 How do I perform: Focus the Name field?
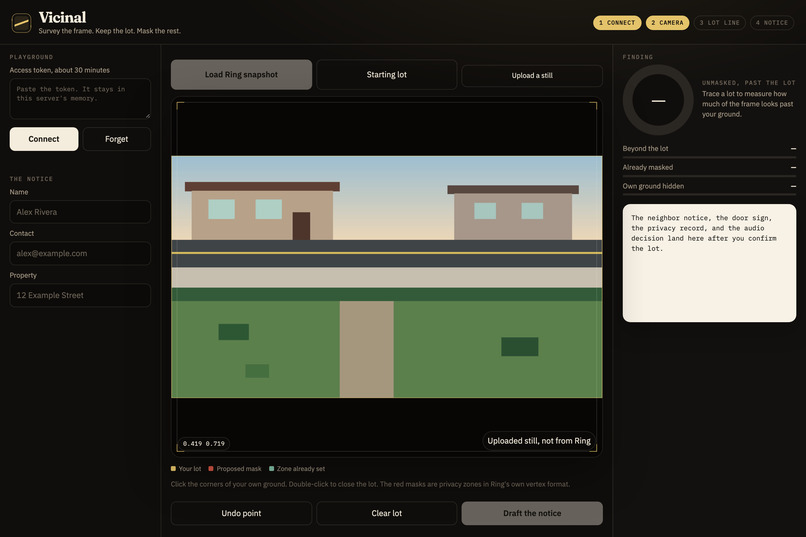click(x=80, y=212)
